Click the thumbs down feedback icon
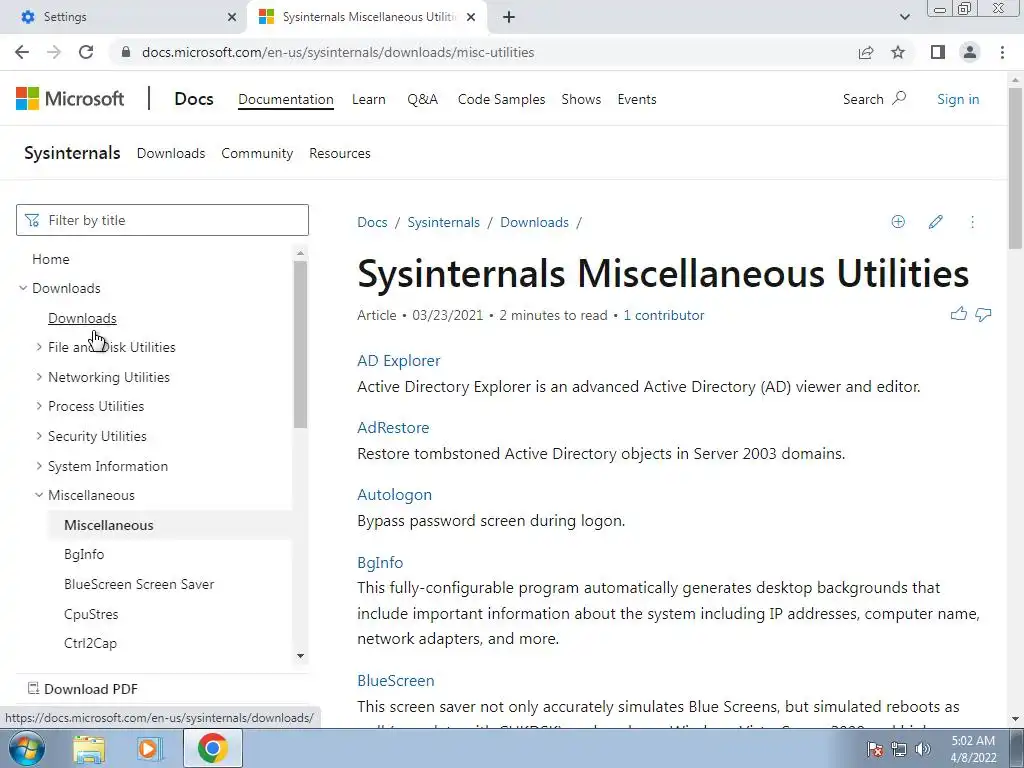The width and height of the screenshot is (1024, 768). 983,314
